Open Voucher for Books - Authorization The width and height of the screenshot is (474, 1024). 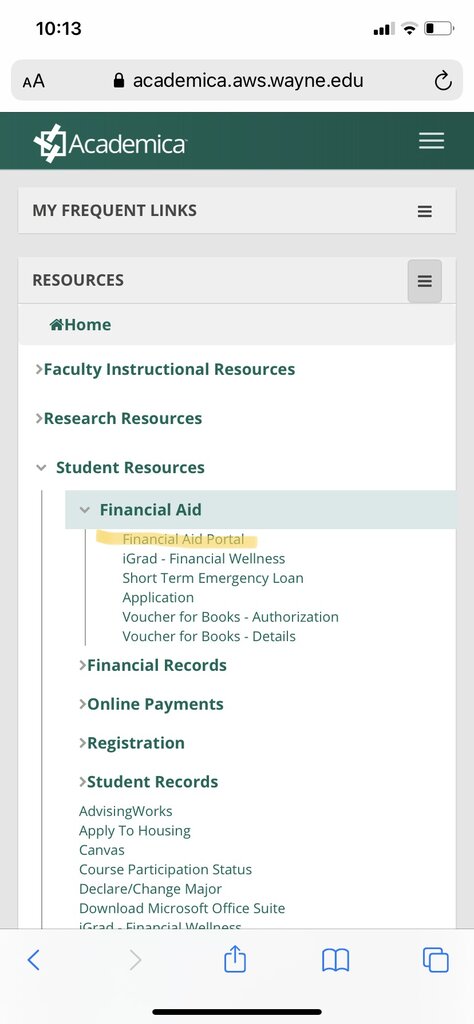click(x=230, y=617)
